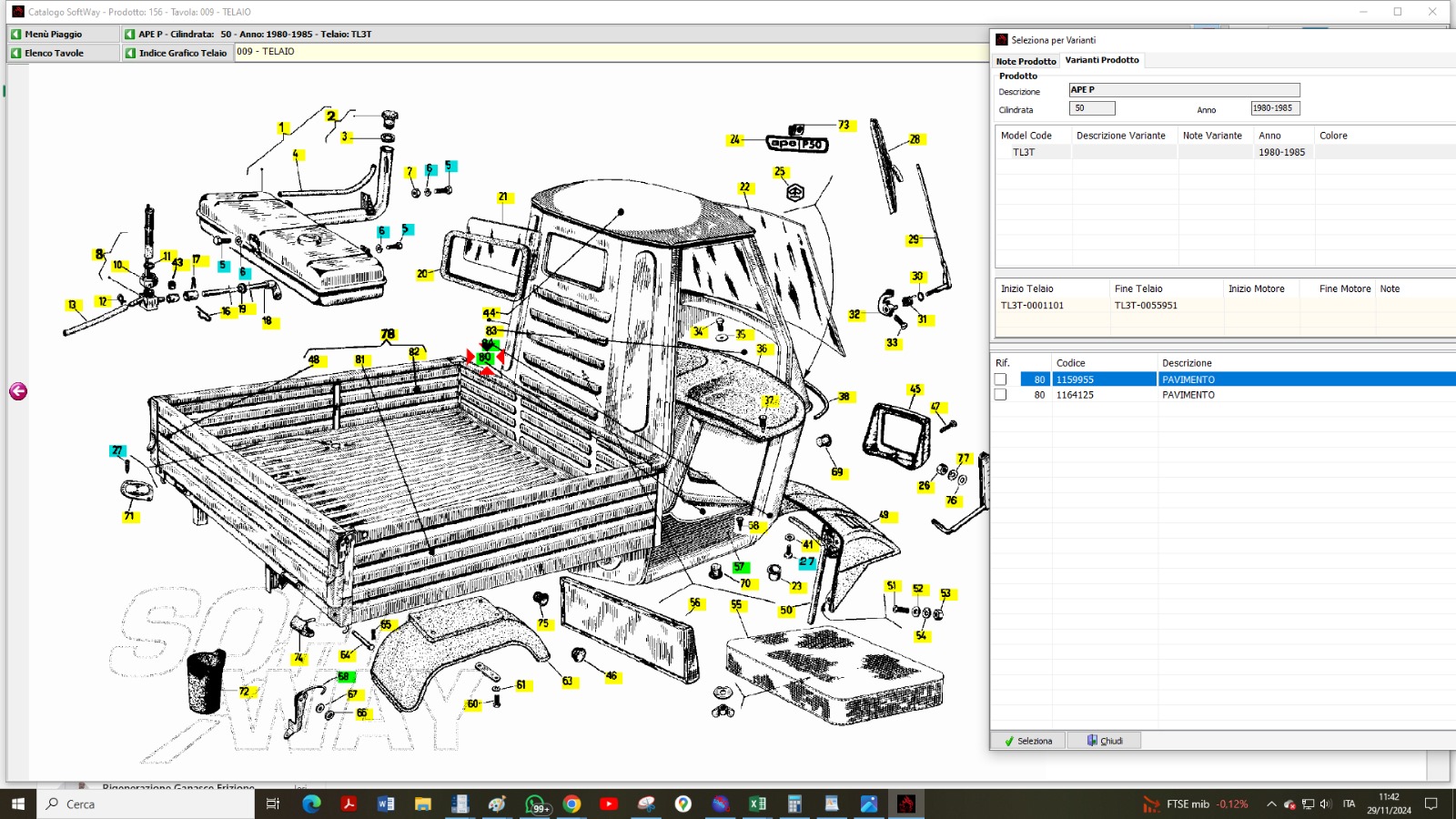The image size is (1456, 819).
Task: Click the purple back arrow icon
Action: [18, 391]
